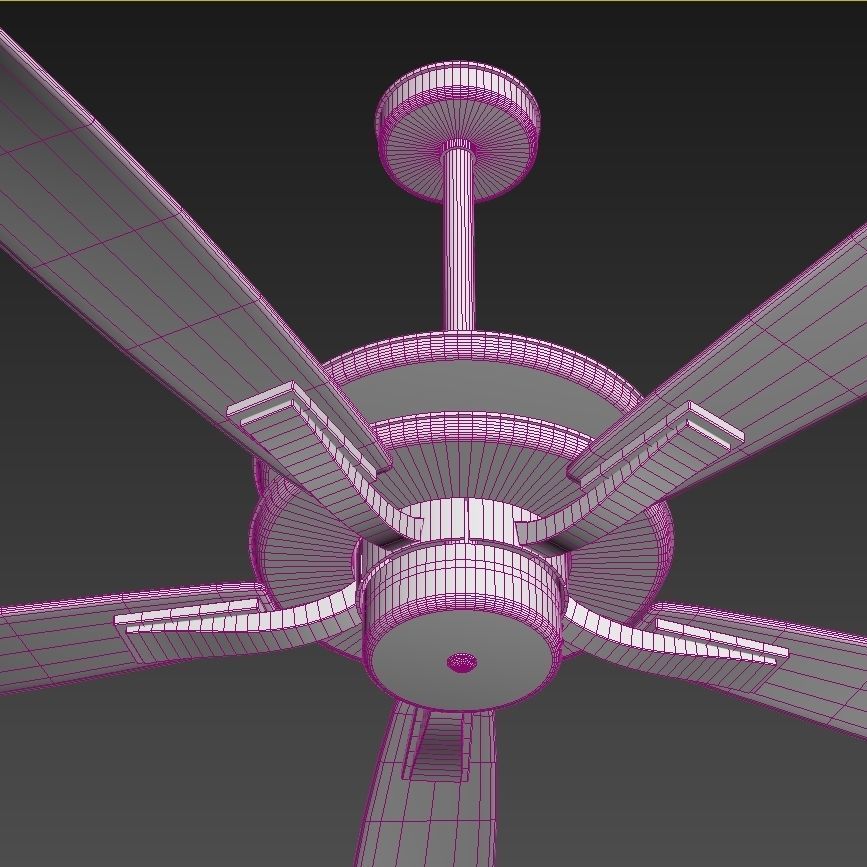This screenshot has width=867, height=867.
Task: Select the ceiling canopy mount disc
Action: pyautogui.click(x=458, y=130)
